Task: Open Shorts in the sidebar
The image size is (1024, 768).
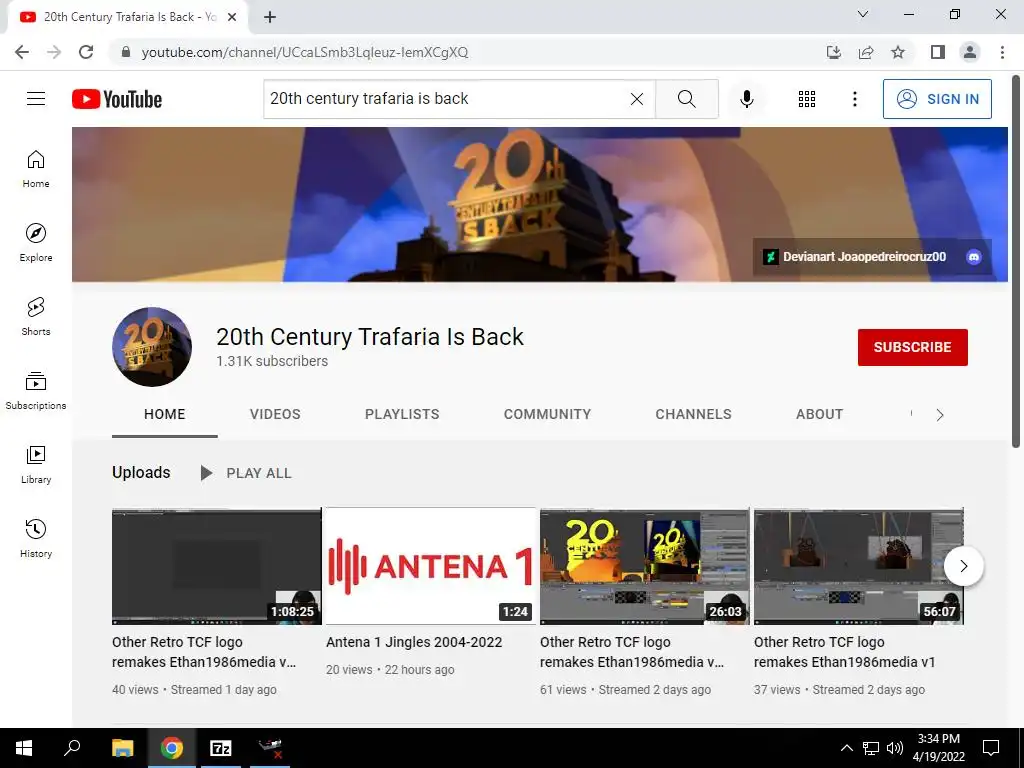Action: pyautogui.click(x=36, y=317)
